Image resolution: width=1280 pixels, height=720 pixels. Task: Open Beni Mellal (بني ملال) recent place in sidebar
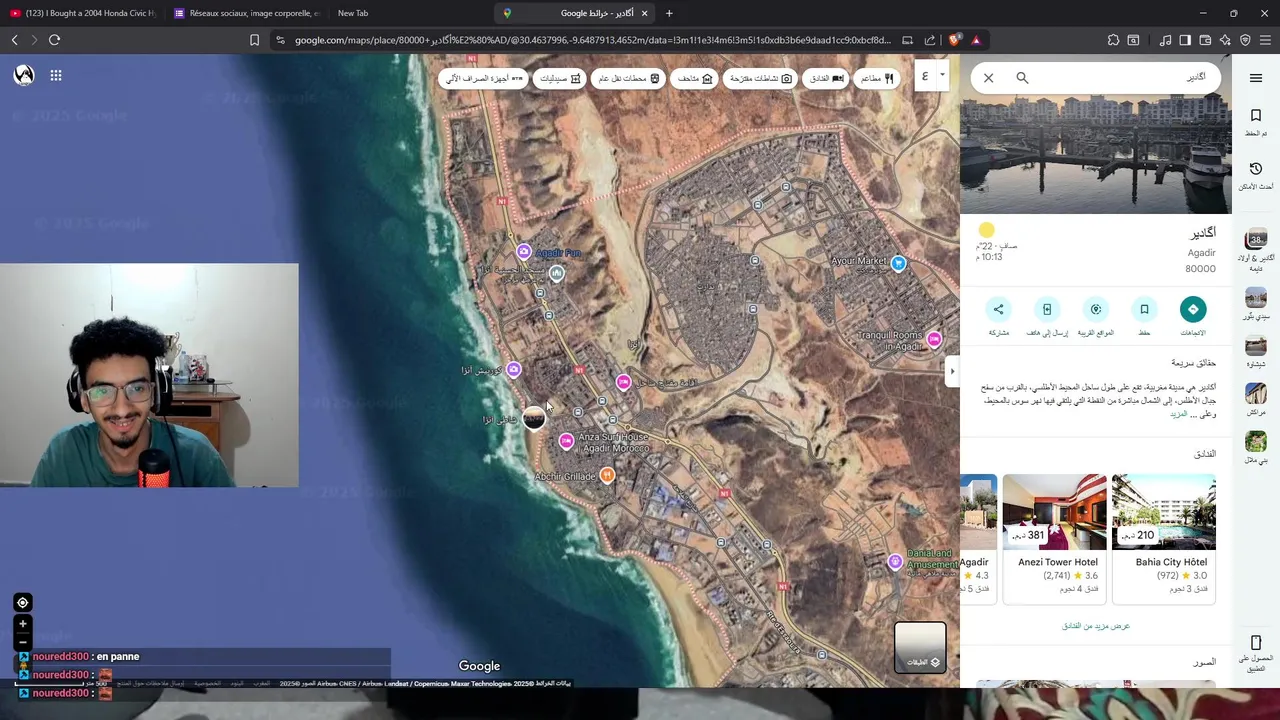(x=1256, y=448)
